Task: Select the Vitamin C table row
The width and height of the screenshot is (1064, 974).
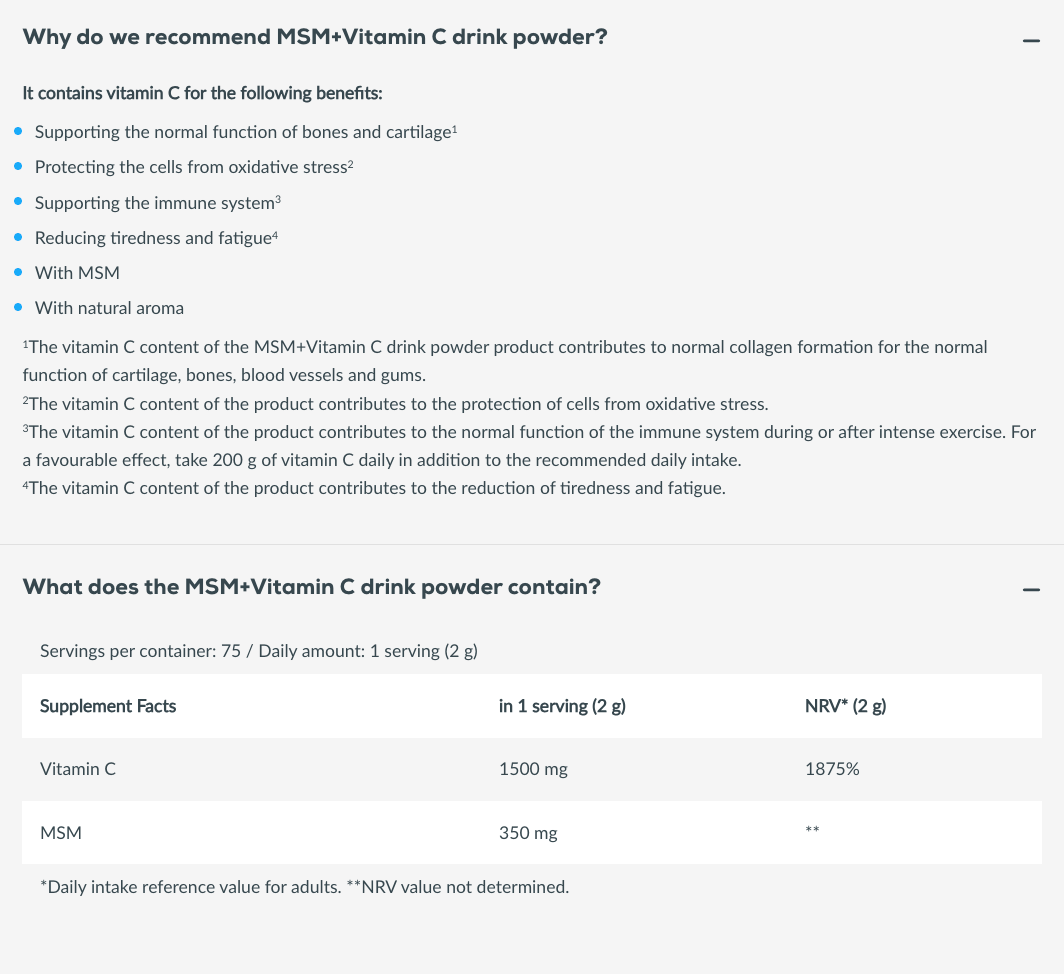Action: pos(532,769)
